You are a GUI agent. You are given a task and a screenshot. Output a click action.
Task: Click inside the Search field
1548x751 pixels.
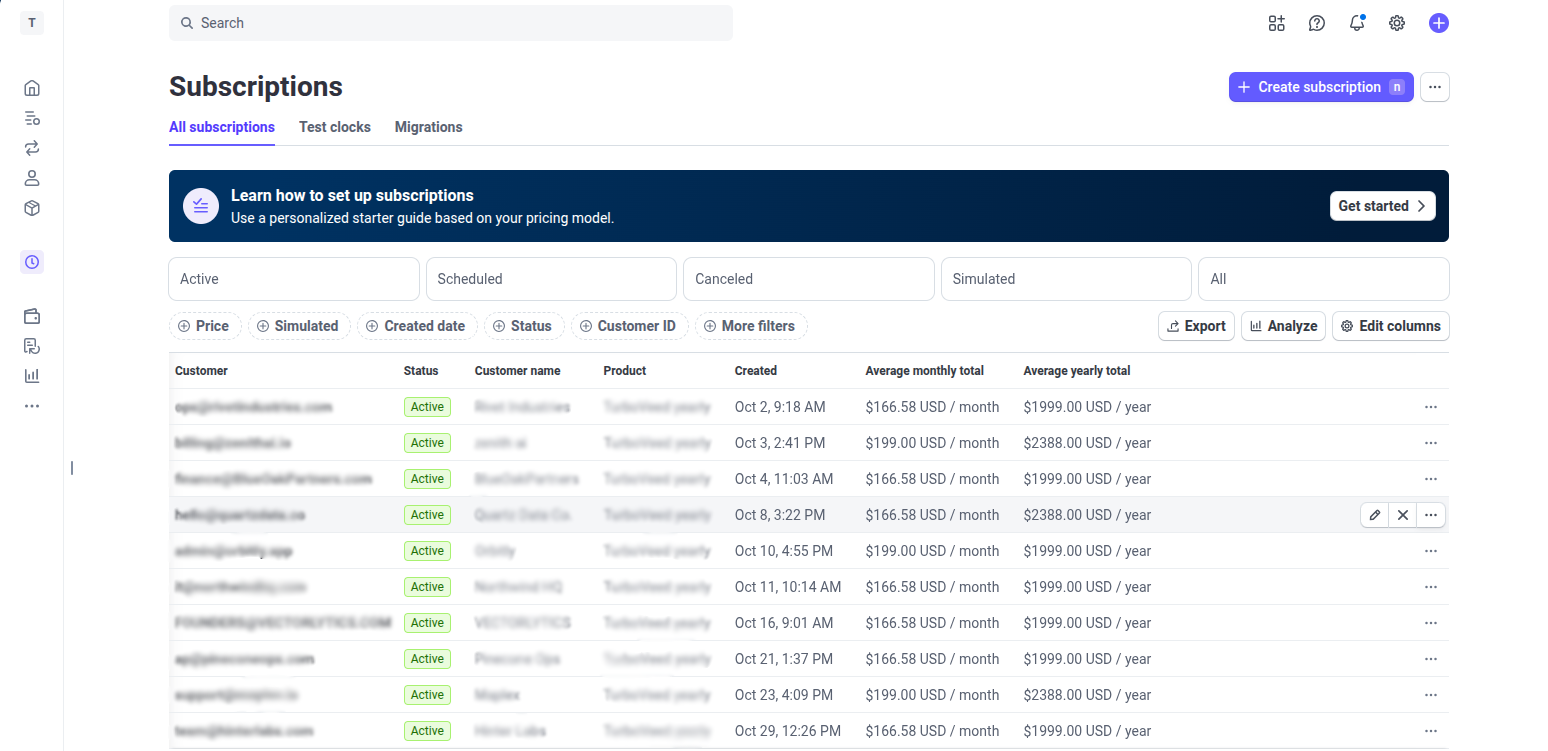450,22
